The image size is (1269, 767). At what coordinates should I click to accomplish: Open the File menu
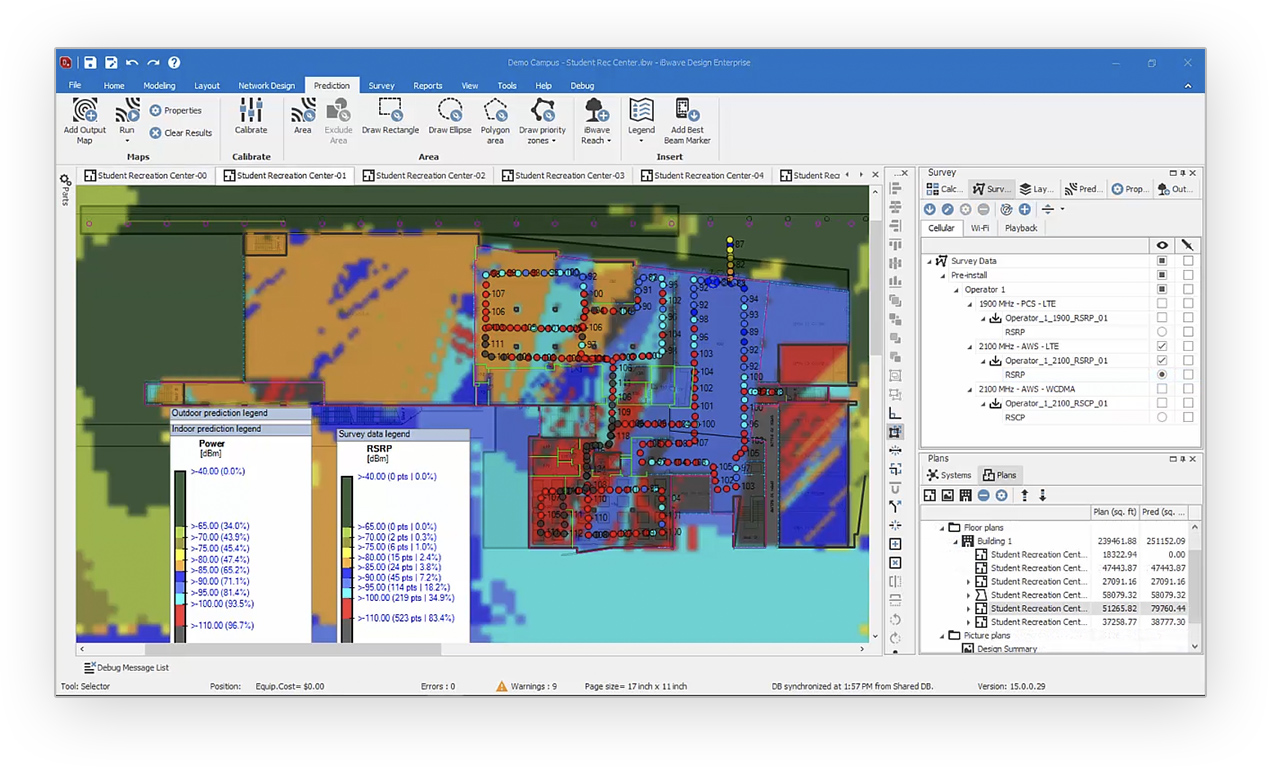[x=75, y=86]
